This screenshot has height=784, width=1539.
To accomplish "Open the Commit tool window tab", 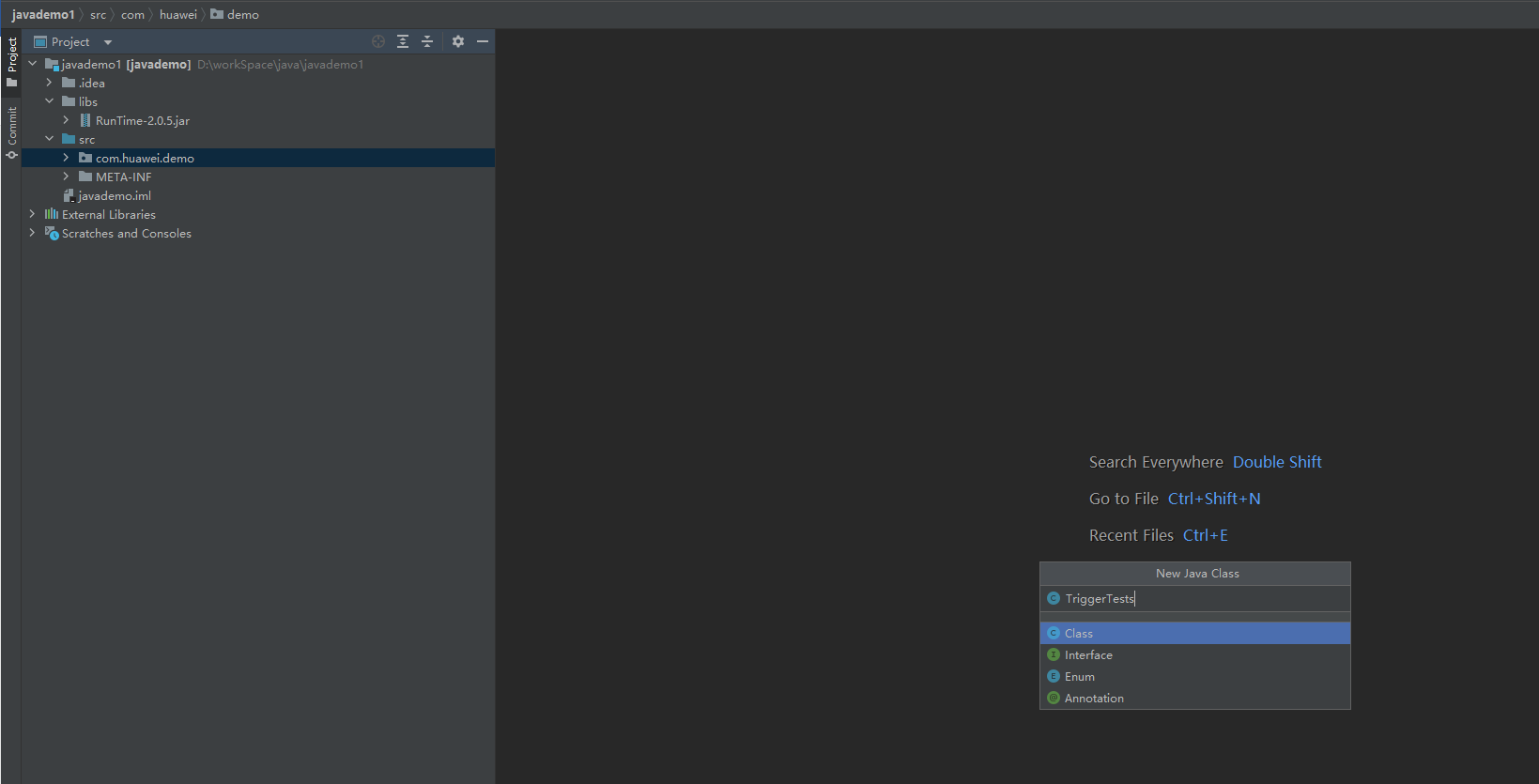I will 12,131.
